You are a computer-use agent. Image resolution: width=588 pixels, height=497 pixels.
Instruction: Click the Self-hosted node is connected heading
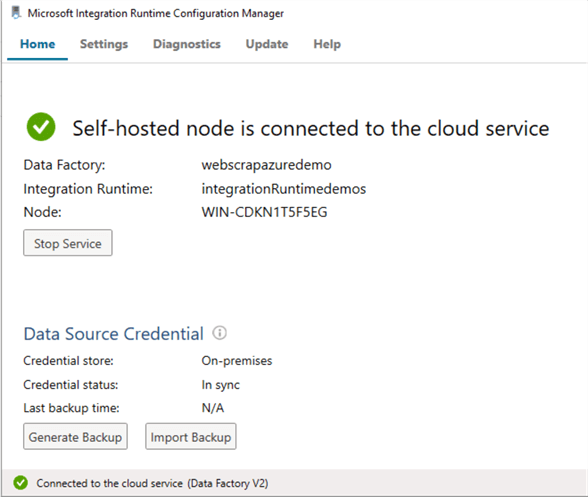[311, 128]
